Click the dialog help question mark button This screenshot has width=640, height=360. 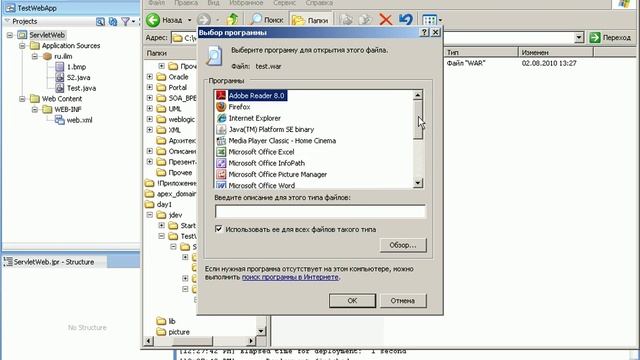[x=424, y=32]
